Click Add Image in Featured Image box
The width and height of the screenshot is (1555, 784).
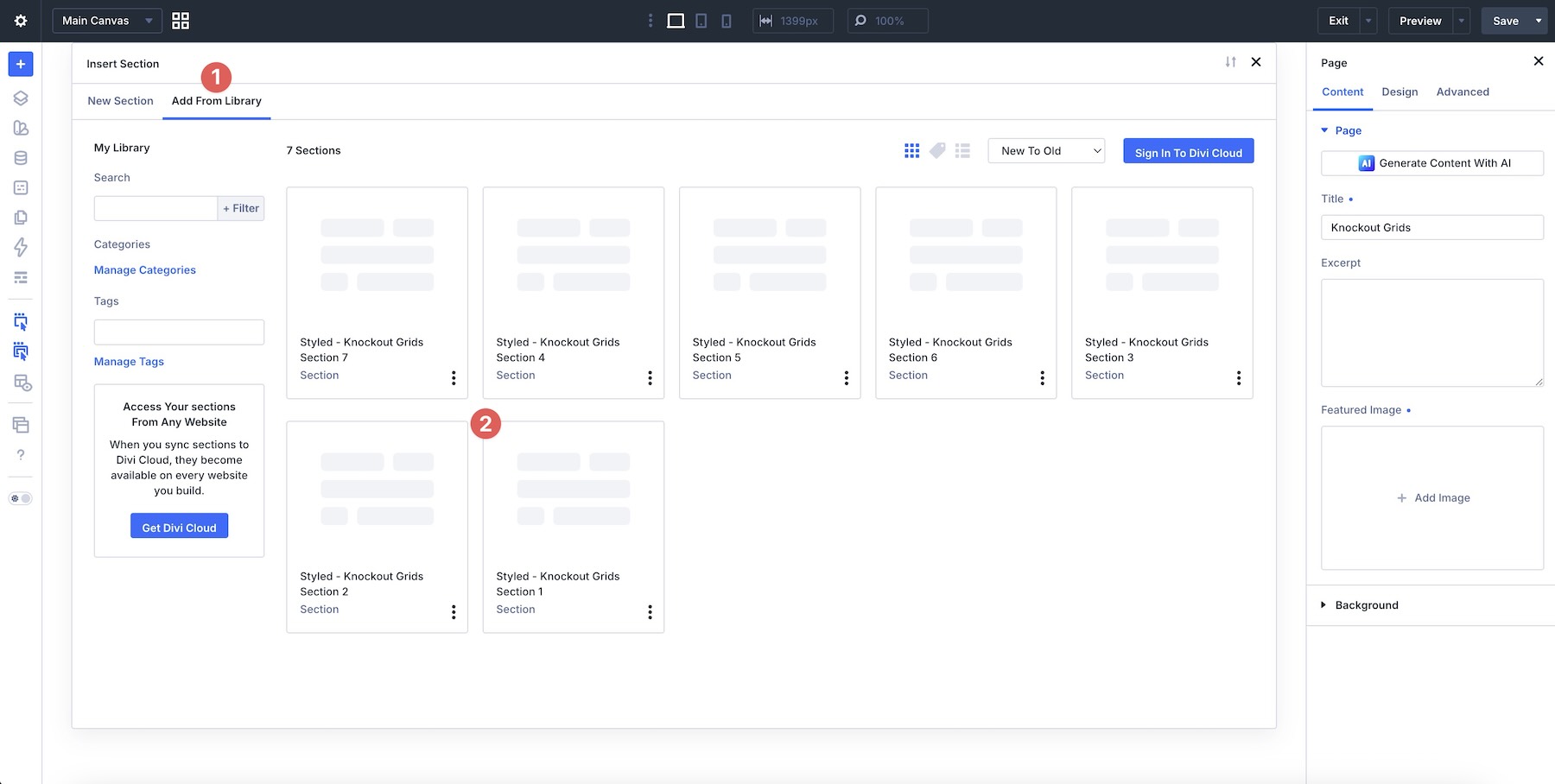pyautogui.click(x=1433, y=498)
